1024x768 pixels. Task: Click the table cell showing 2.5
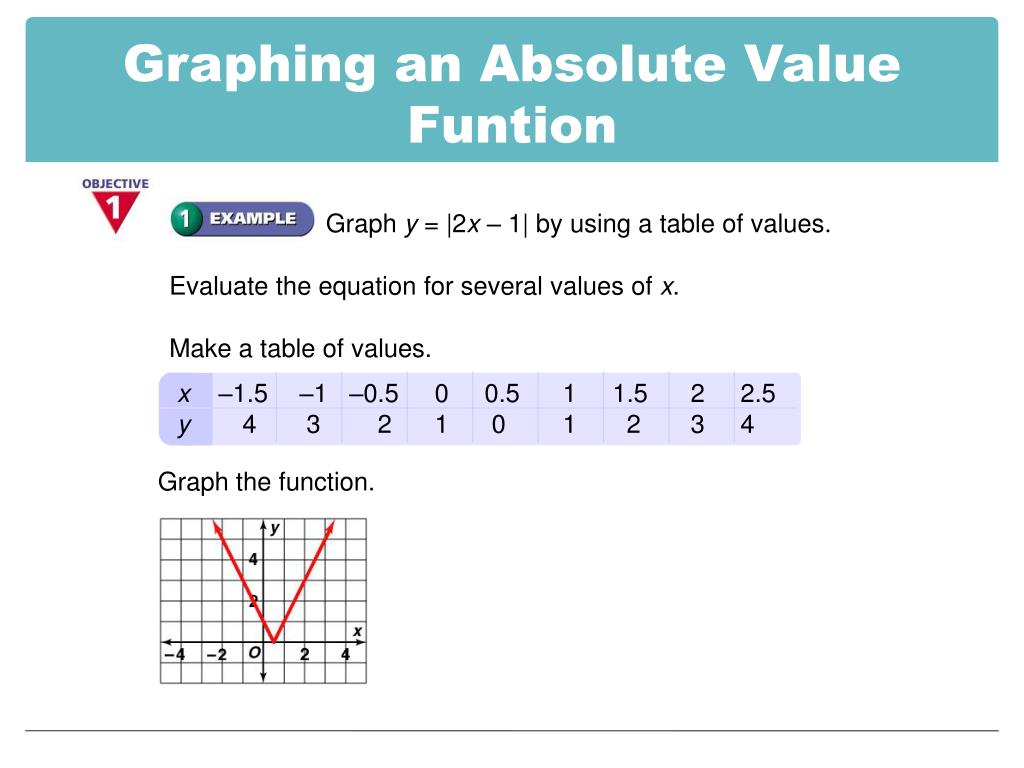(758, 394)
